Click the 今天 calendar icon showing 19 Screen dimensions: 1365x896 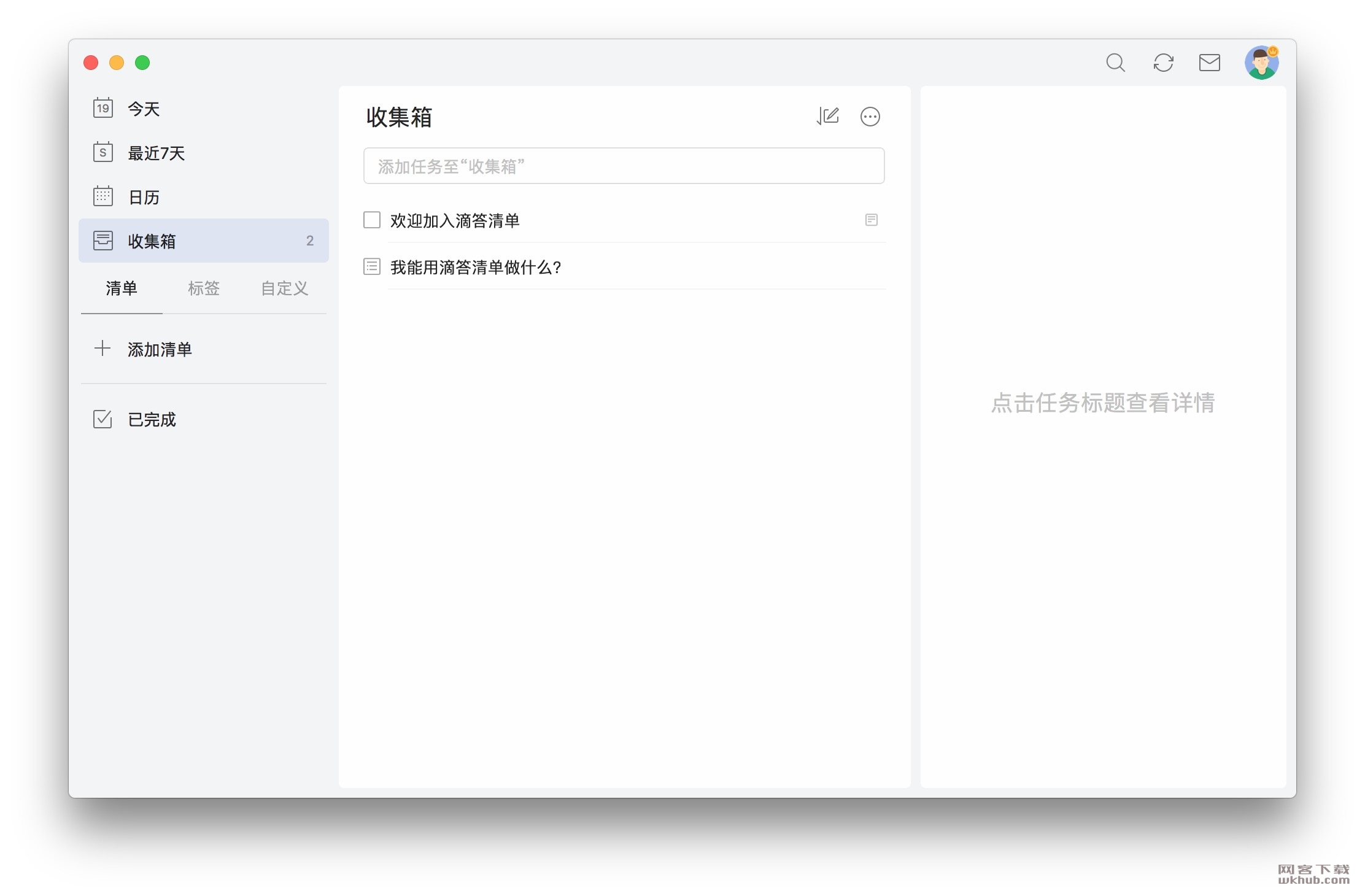102,108
